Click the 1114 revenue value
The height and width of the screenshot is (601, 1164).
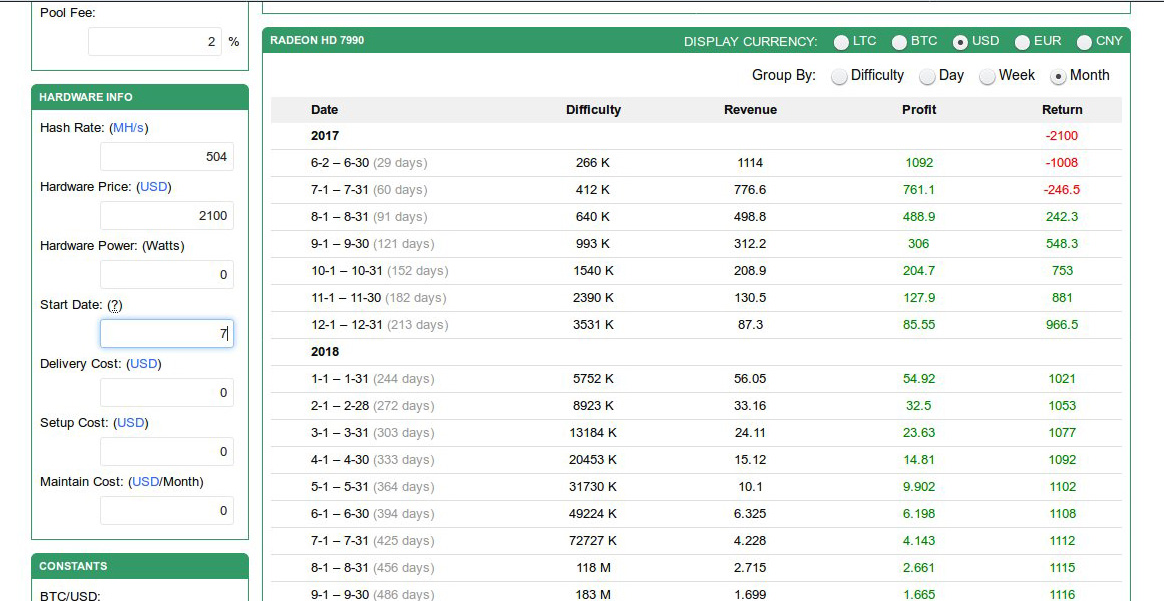pyautogui.click(x=750, y=162)
